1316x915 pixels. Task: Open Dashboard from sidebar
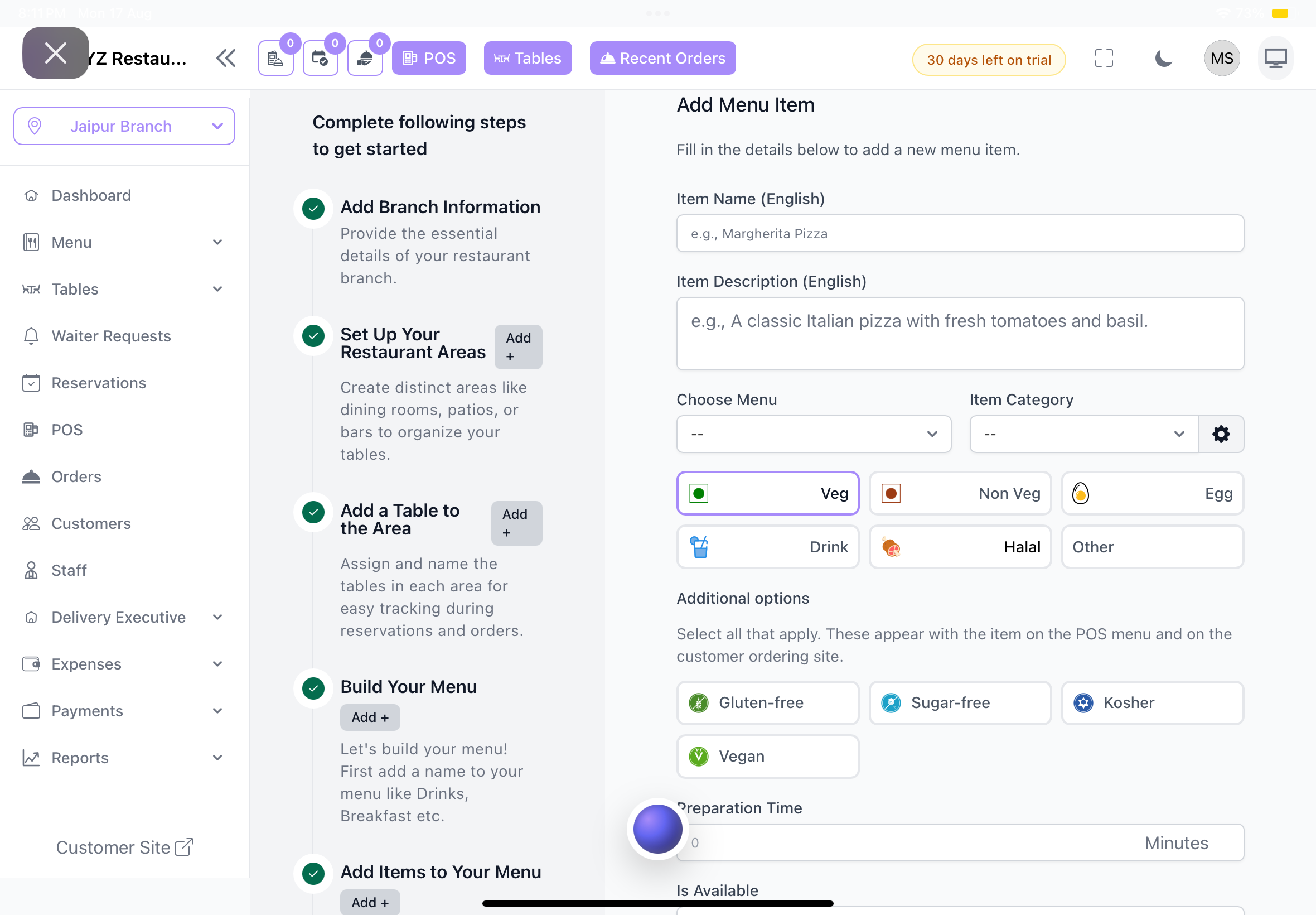click(x=124, y=195)
